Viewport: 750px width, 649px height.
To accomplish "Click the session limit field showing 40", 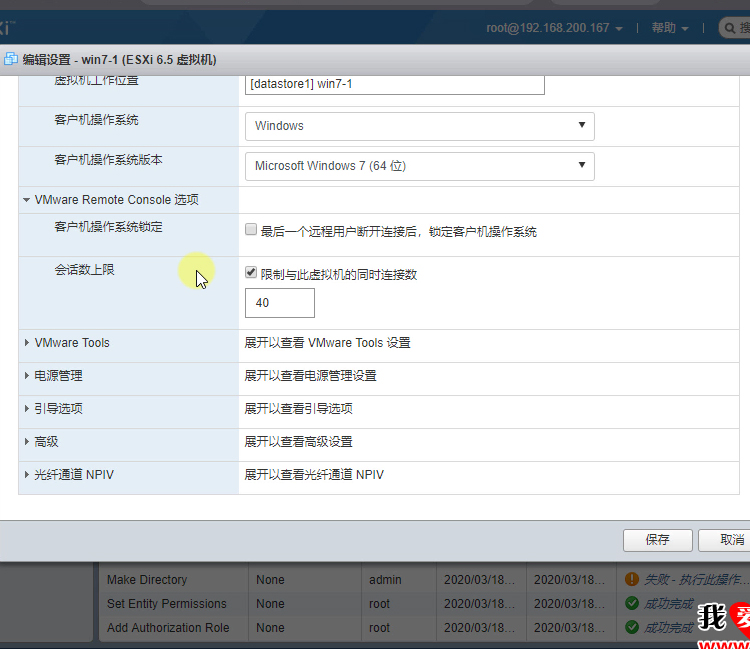I will click(280, 303).
